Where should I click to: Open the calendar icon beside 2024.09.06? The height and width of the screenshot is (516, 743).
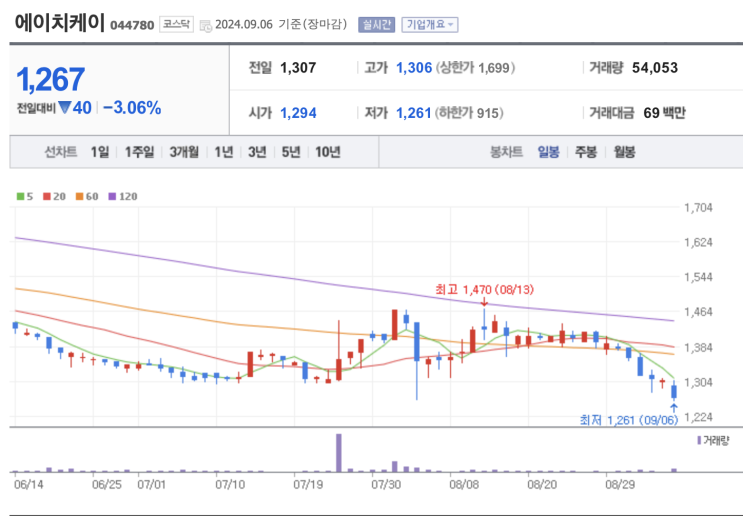206,26
